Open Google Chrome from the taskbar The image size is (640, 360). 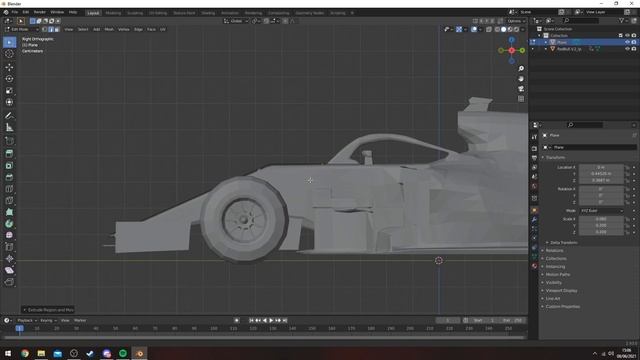point(25,353)
